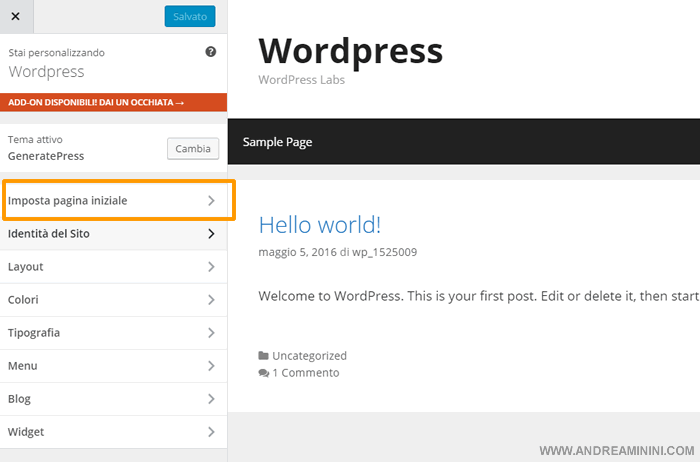This screenshot has height=462, width=700.
Task: Open the Tipografia section
Action: tap(113, 333)
